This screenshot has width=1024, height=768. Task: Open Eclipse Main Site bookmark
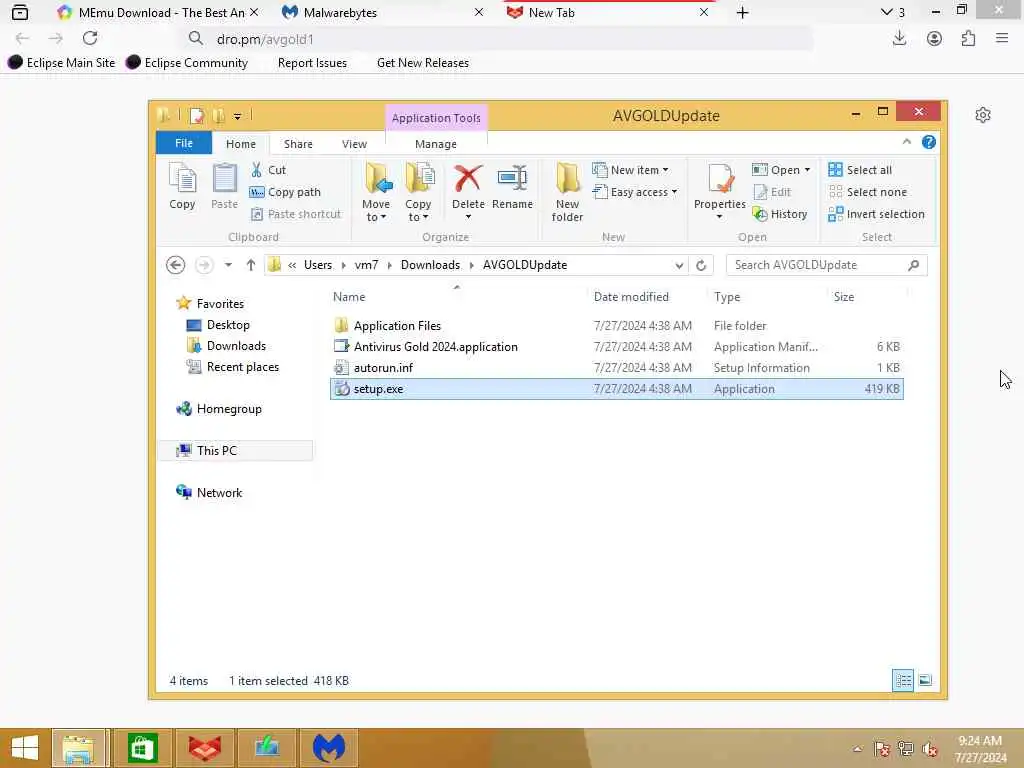(61, 63)
